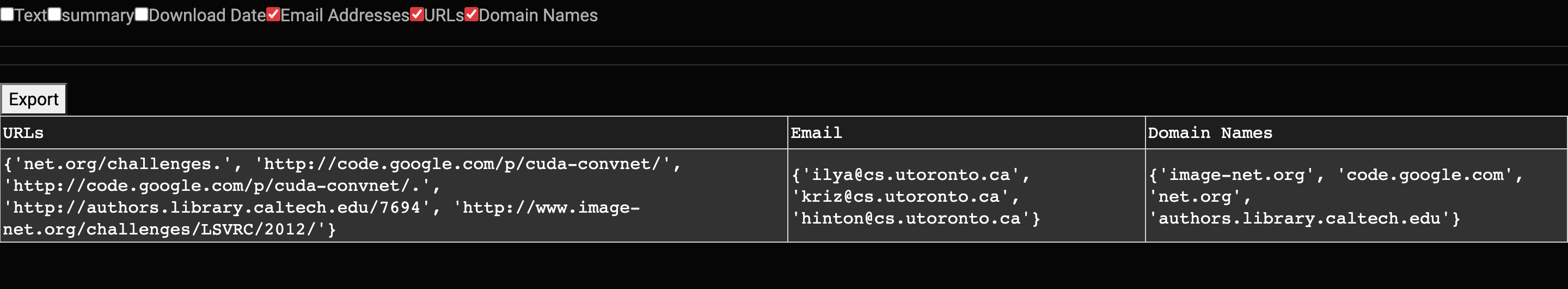The width and height of the screenshot is (1568, 289).
Task: Uncheck the URLs checkbox at the top
Action: 417,15
